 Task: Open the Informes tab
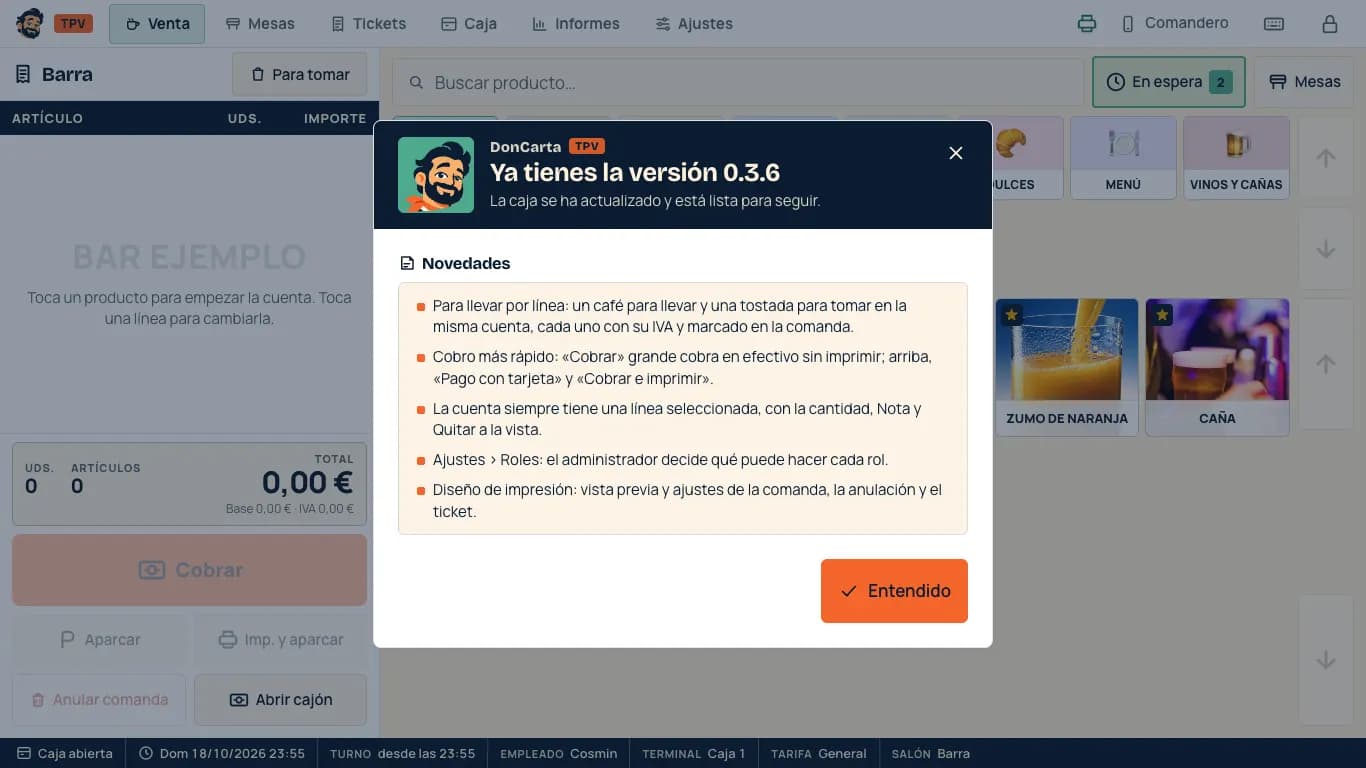576,24
